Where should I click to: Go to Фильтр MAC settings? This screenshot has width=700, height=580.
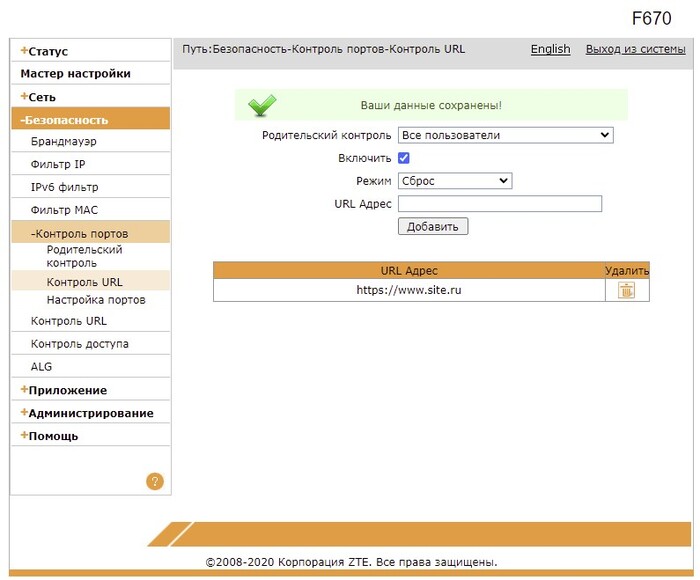(64, 210)
